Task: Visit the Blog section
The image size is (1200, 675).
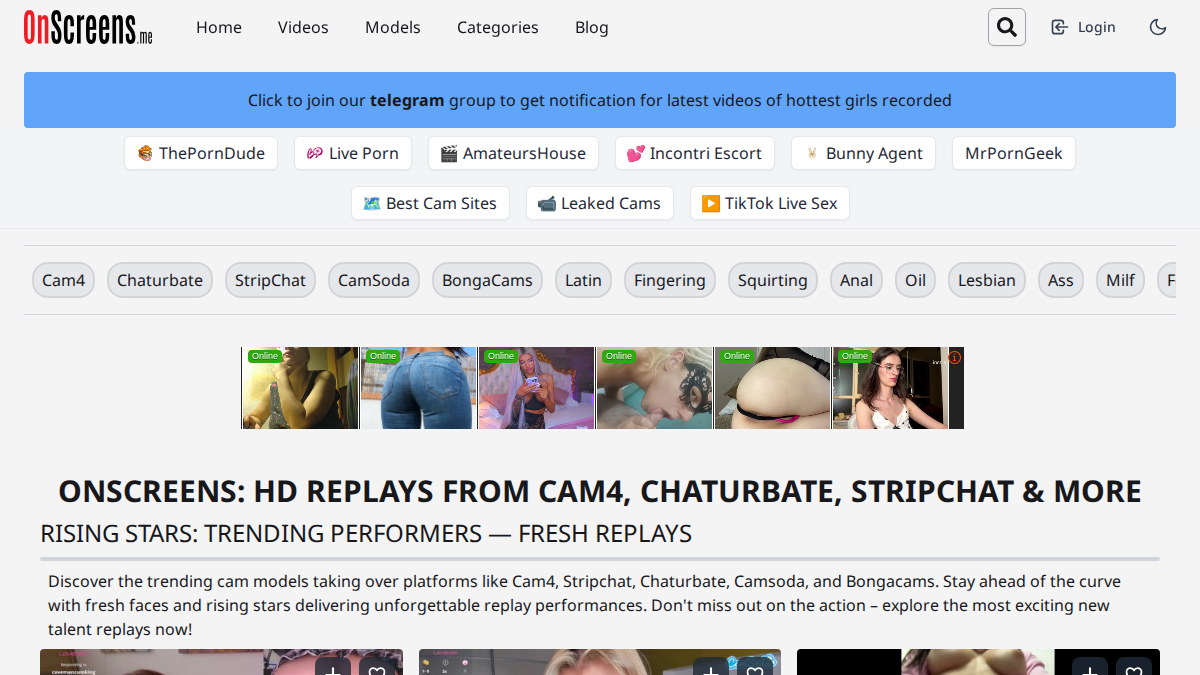Action: [592, 27]
